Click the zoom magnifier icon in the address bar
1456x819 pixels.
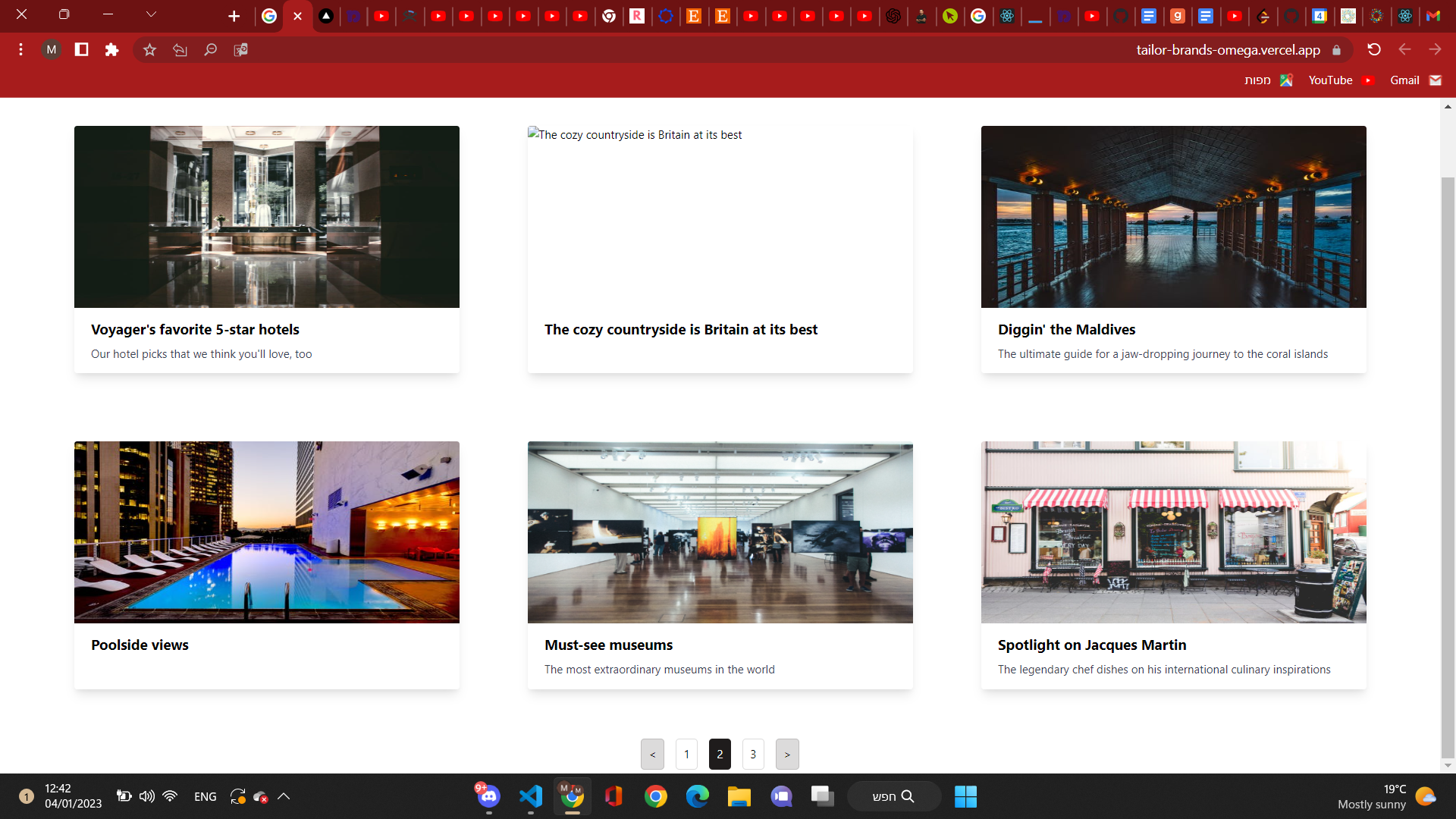210,49
